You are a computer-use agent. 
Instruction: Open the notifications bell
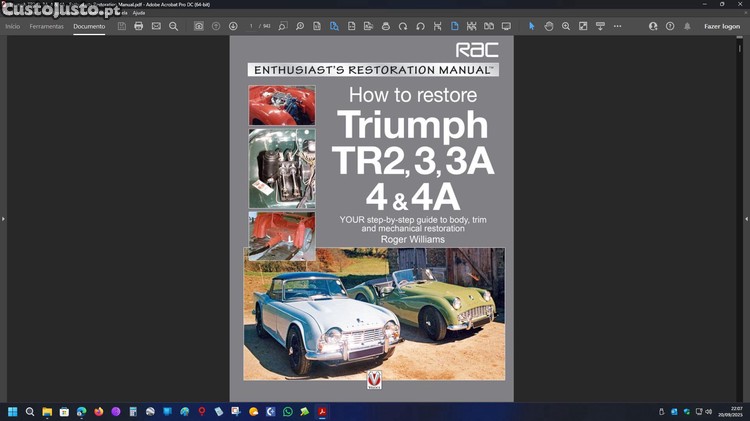click(687, 26)
